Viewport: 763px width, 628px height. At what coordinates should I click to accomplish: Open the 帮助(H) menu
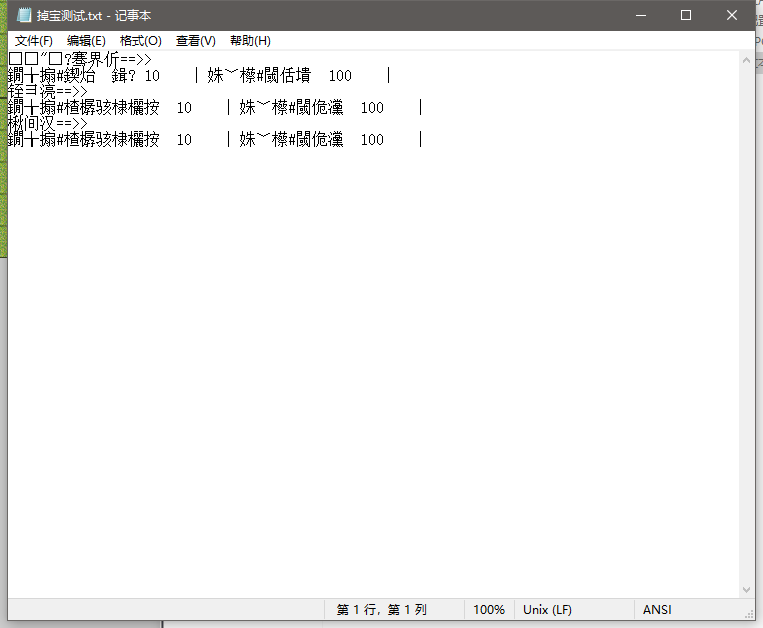point(250,41)
